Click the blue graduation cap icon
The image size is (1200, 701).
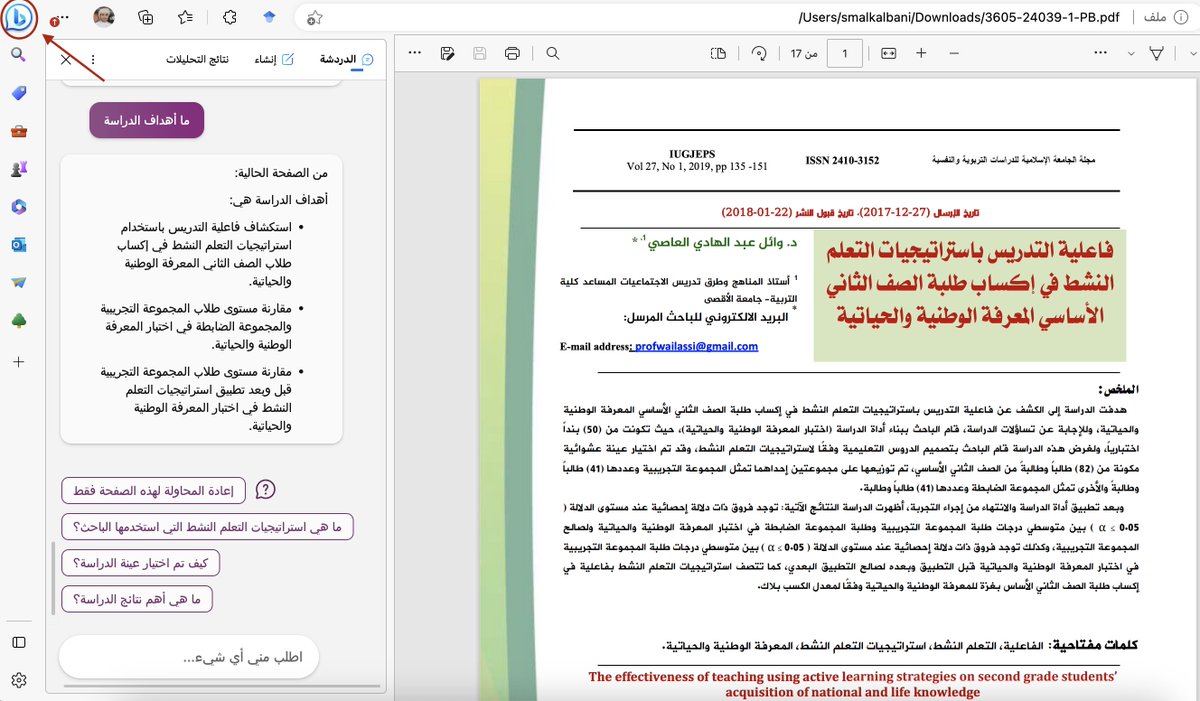tap(268, 17)
